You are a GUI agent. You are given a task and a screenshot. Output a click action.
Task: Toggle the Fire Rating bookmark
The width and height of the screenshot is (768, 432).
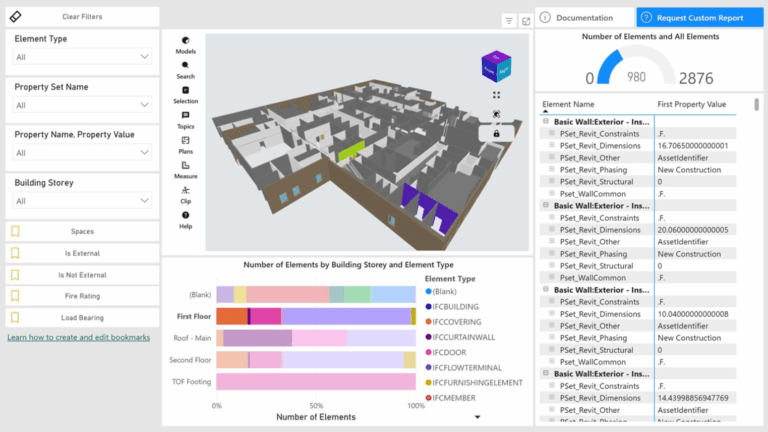point(82,296)
